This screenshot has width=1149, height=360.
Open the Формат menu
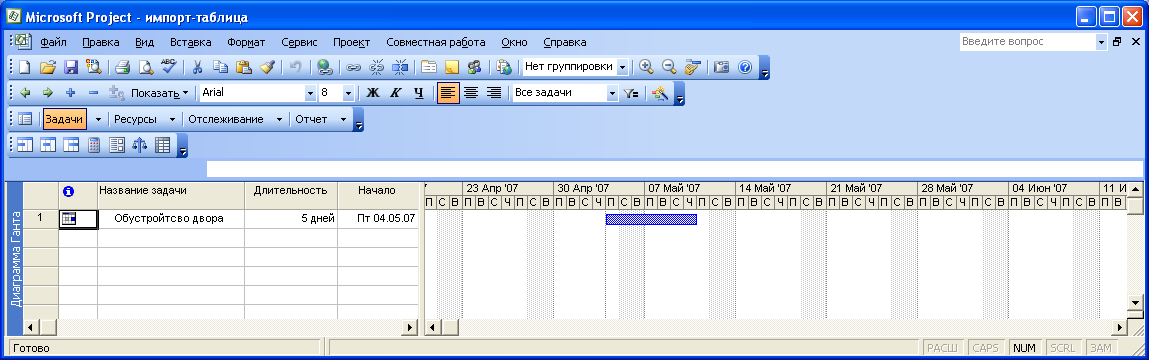(x=246, y=43)
